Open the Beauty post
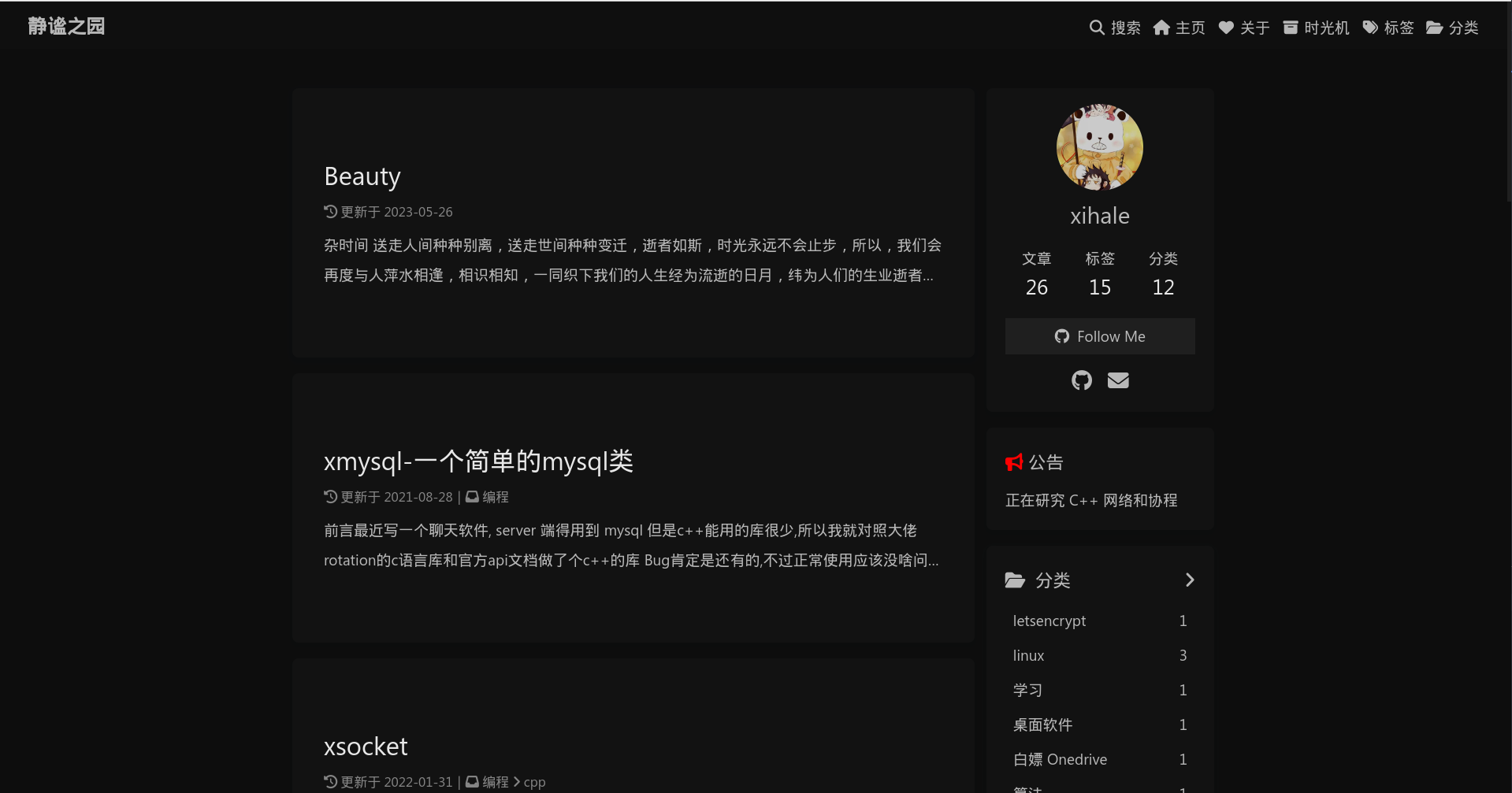This screenshot has width=1512, height=793. click(x=362, y=176)
